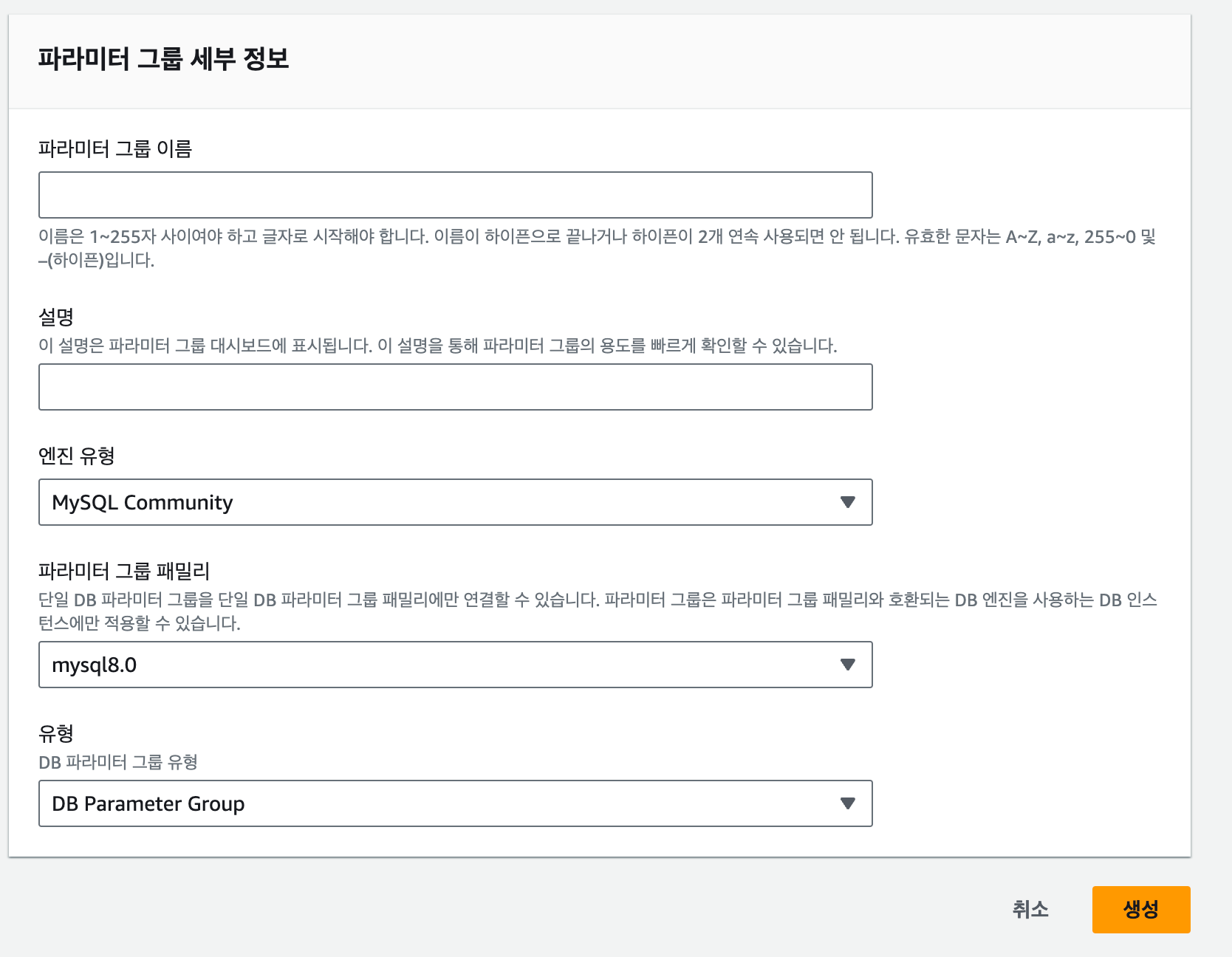Click the DB 파라미터 그룹 유형 hint text
Viewport: 1232px width, 957px height.
(118, 762)
